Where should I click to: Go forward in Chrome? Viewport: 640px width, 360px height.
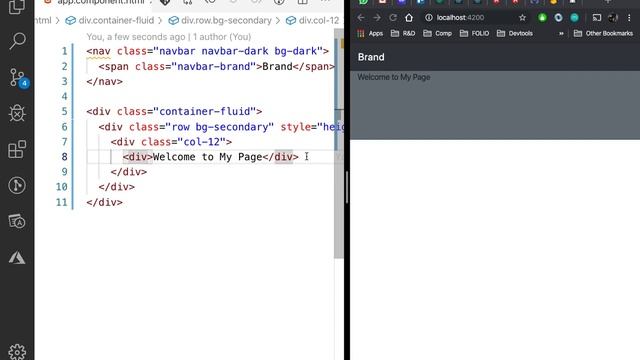(x=377, y=18)
